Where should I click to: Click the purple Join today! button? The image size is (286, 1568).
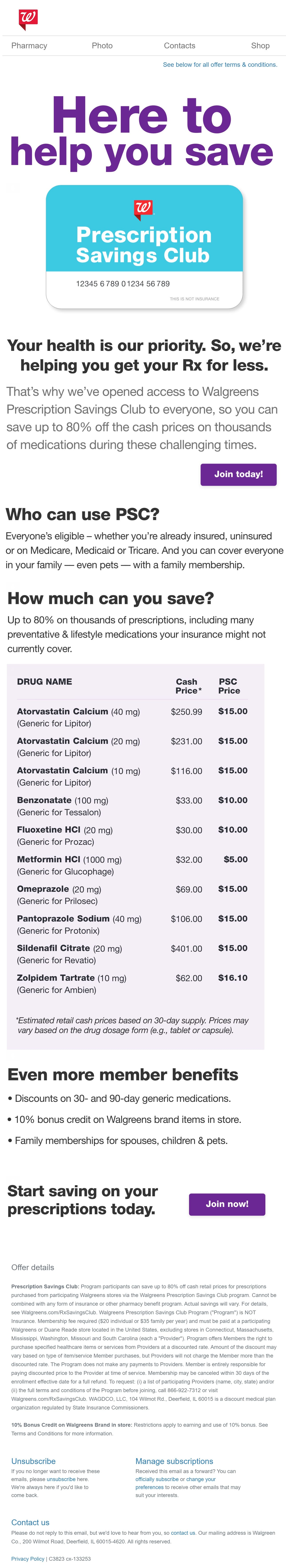pyautogui.click(x=239, y=474)
